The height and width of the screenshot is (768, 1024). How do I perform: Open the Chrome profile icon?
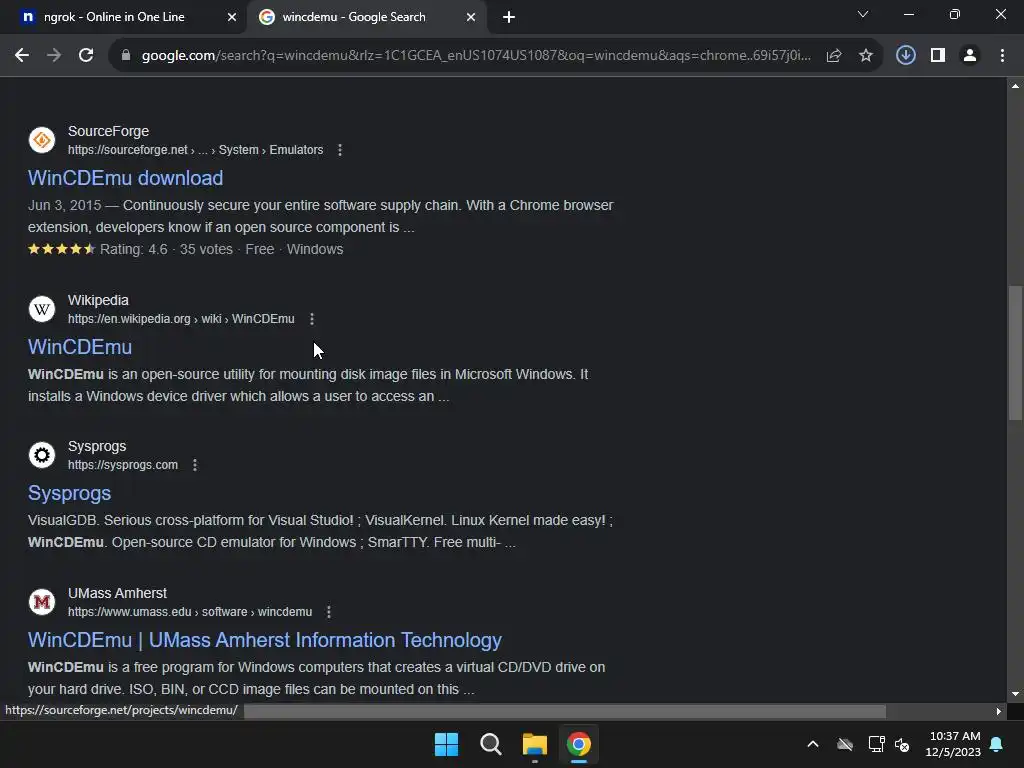(x=970, y=56)
